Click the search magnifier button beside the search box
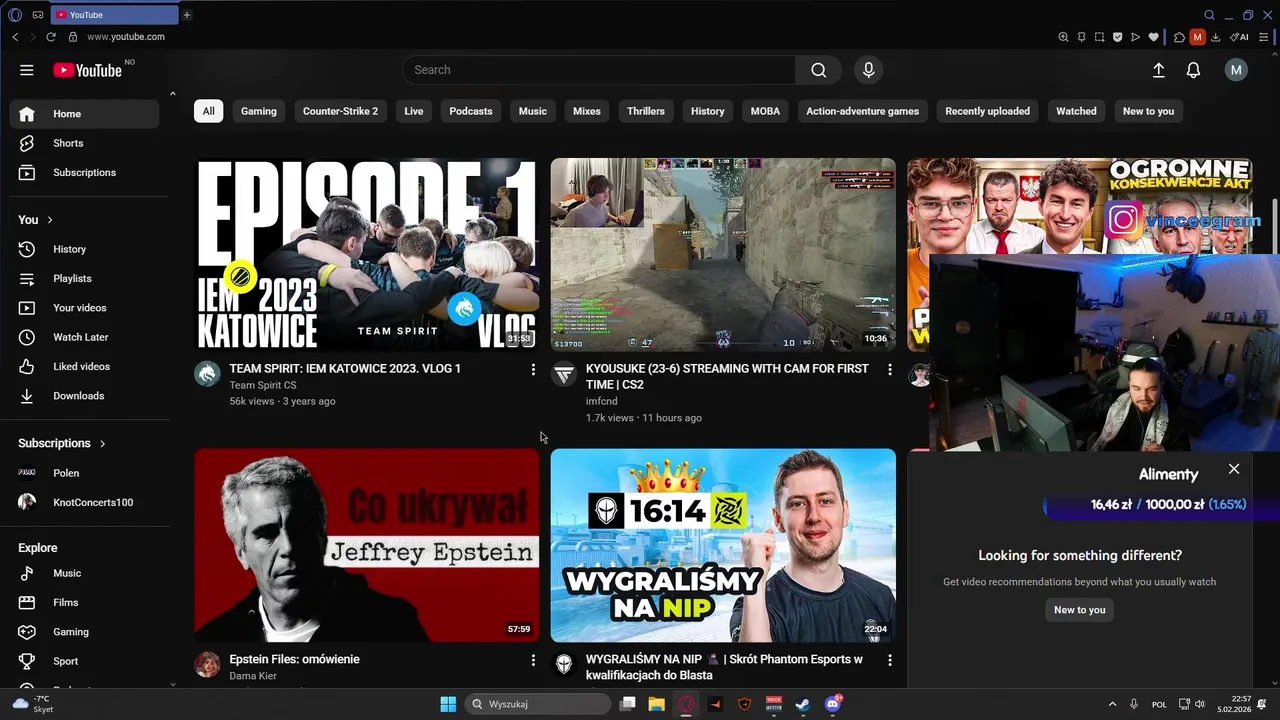Viewport: 1280px width, 720px height. (x=818, y=70)
